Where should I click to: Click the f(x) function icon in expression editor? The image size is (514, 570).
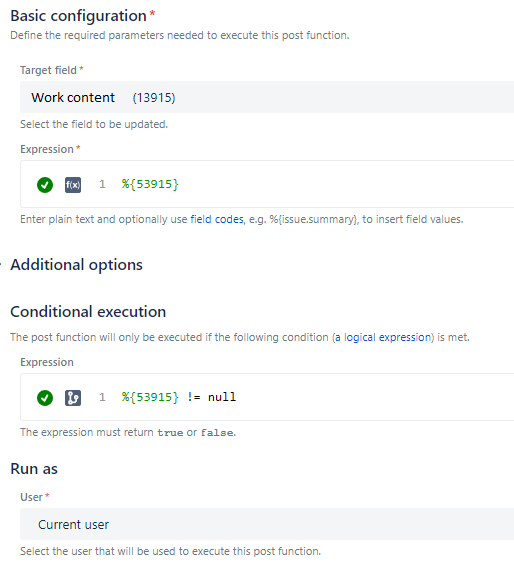(73, 185)
